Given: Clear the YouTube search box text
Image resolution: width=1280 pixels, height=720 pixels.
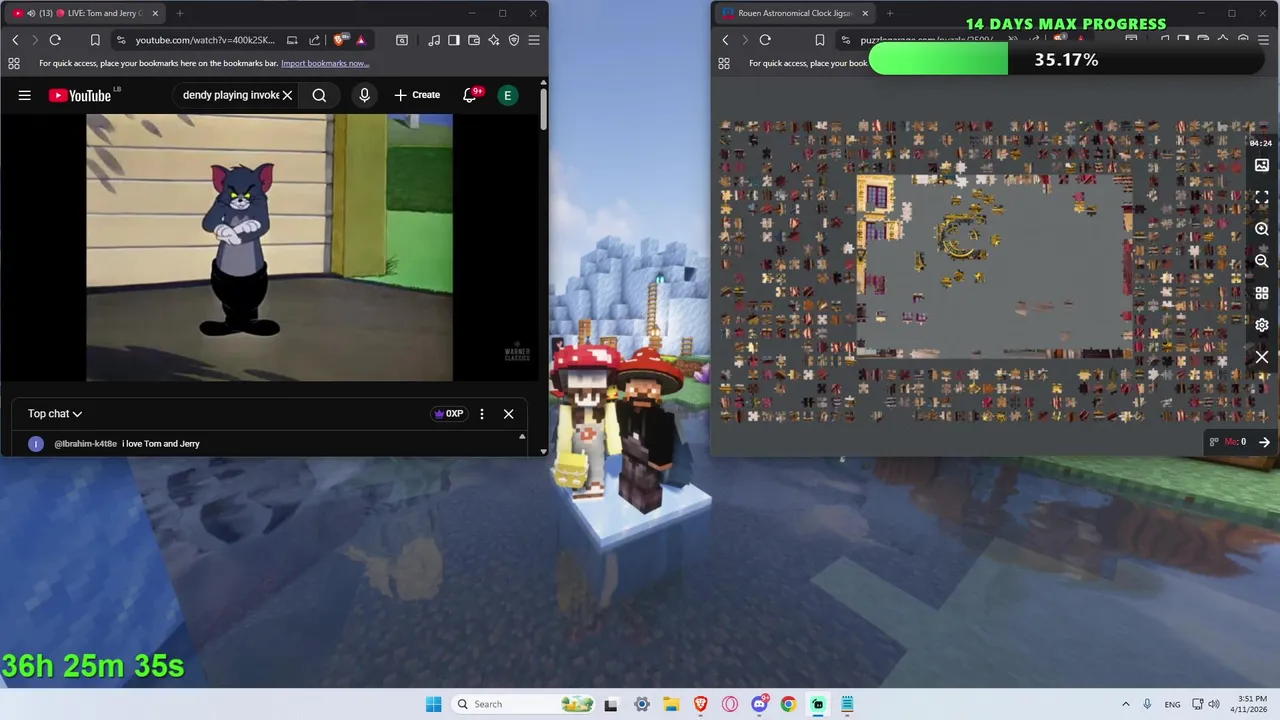Looking at the screenshot, I should (x=287, y=95).
